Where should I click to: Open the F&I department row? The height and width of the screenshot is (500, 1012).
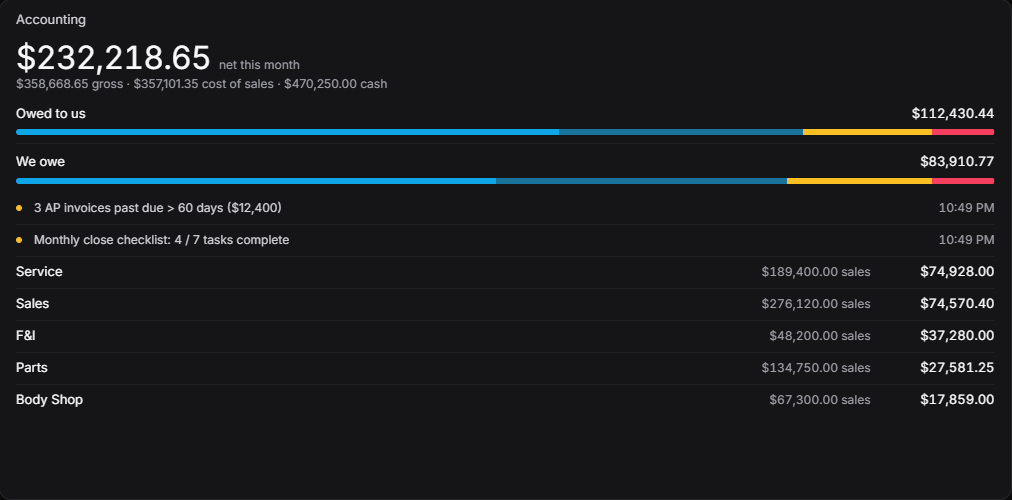505,335
